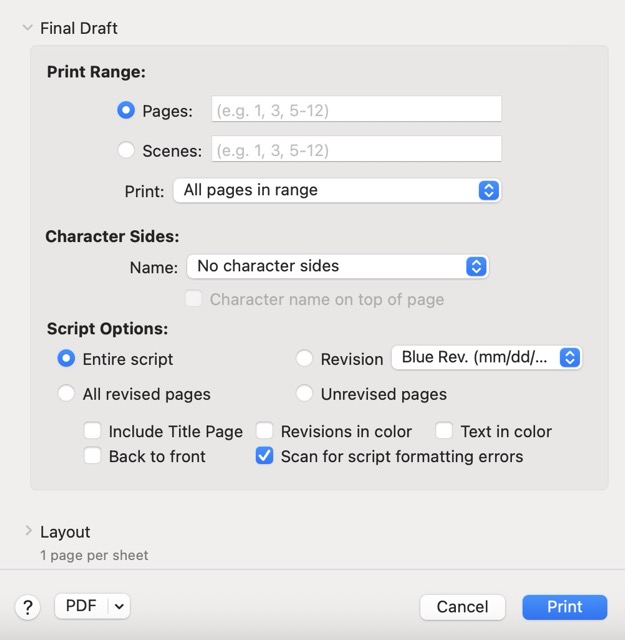Expand the Layout section
This screenshot has width=625, height=640.
point(26,532)
